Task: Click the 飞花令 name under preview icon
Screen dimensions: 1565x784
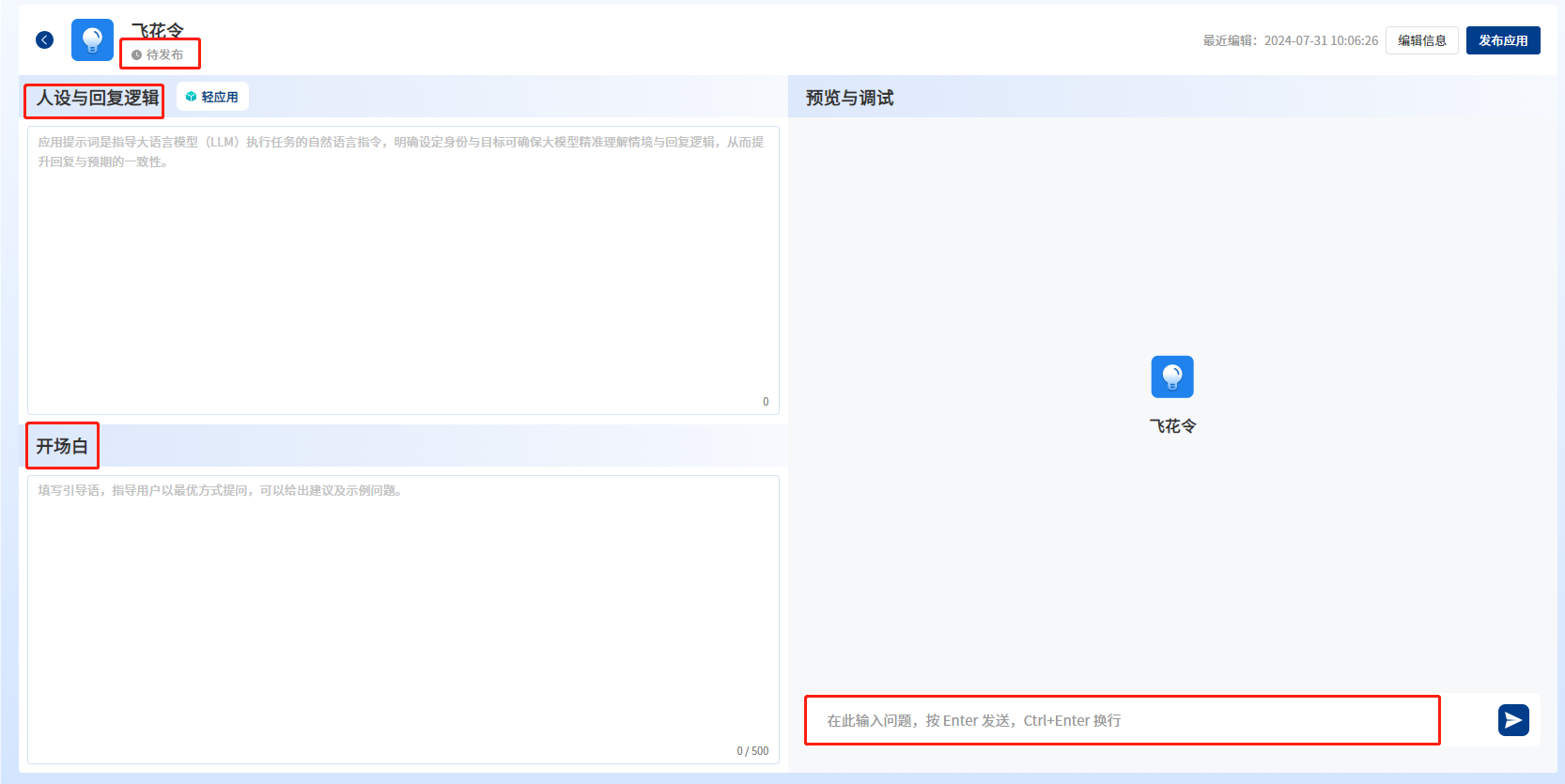Action: point(1172,426)
